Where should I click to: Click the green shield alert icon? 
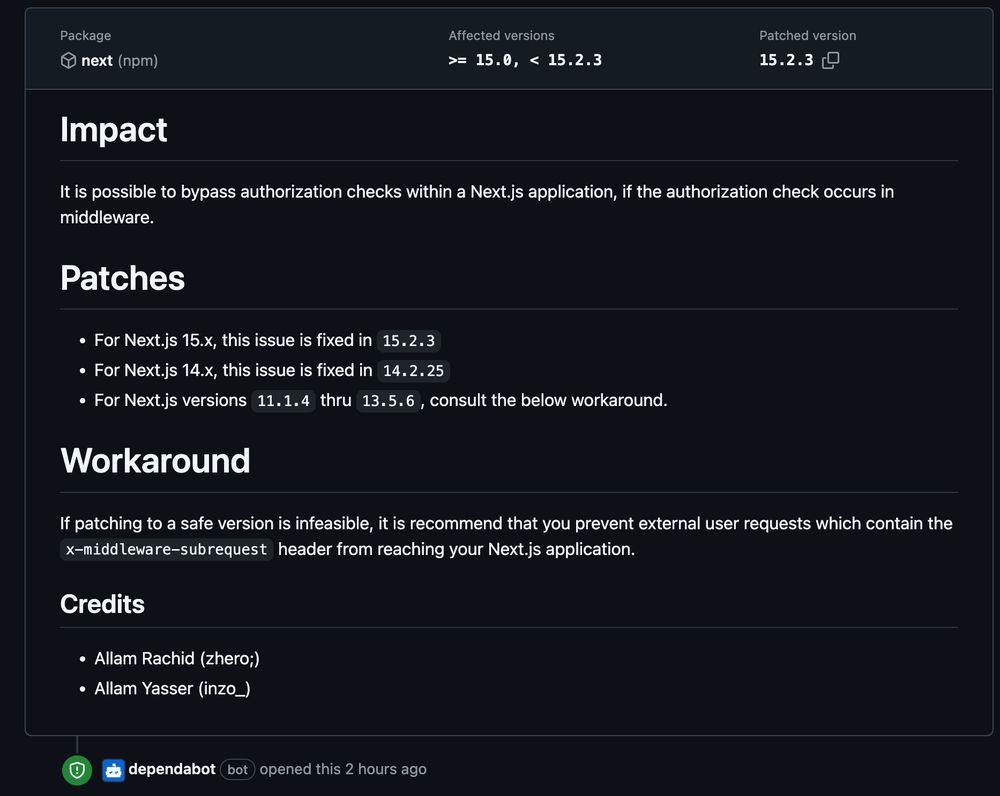coord(77,770)
